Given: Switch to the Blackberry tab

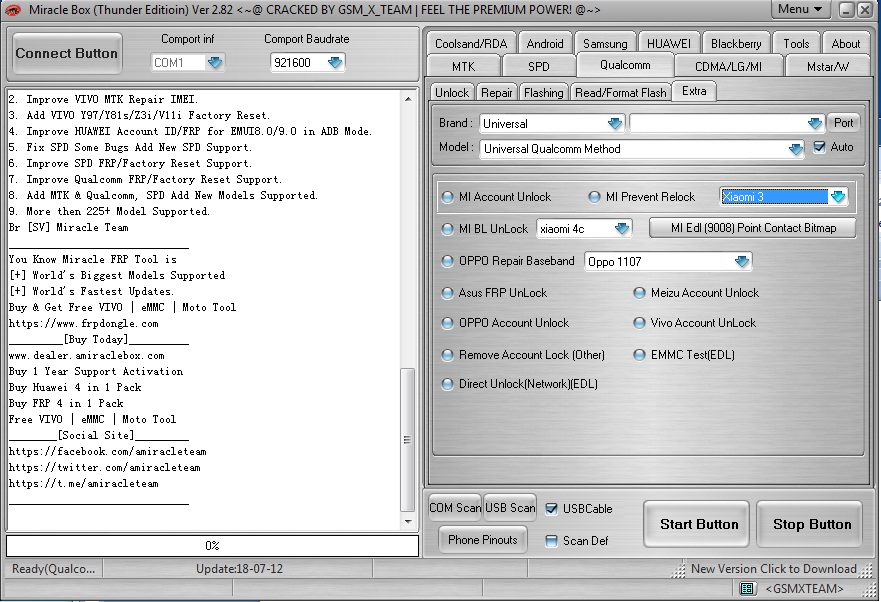Looking at the screenshot, I should [736, 43].
